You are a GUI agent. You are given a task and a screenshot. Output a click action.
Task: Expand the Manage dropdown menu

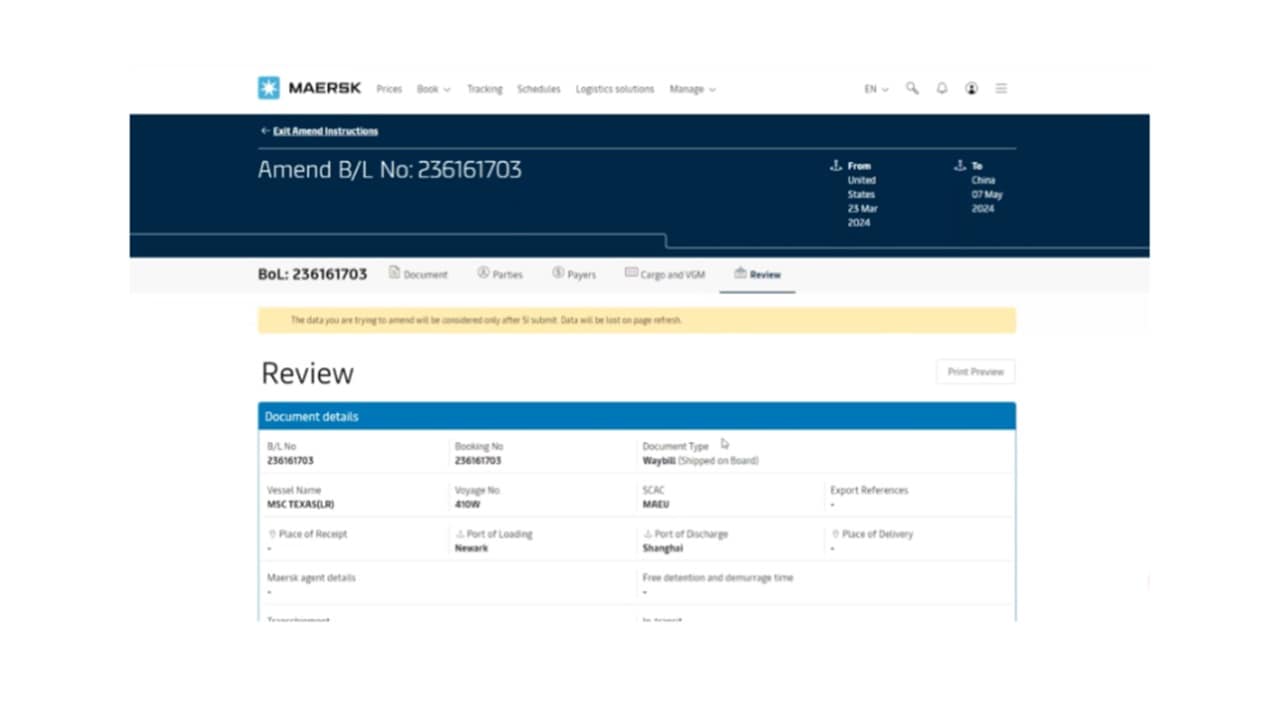coord(692,89)
